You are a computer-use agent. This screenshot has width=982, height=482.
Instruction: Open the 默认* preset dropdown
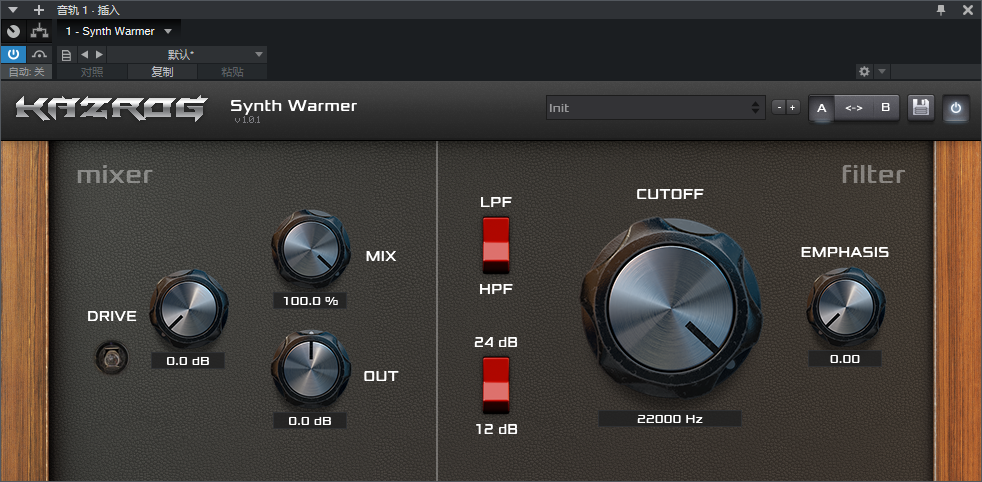tap(187, 55)
